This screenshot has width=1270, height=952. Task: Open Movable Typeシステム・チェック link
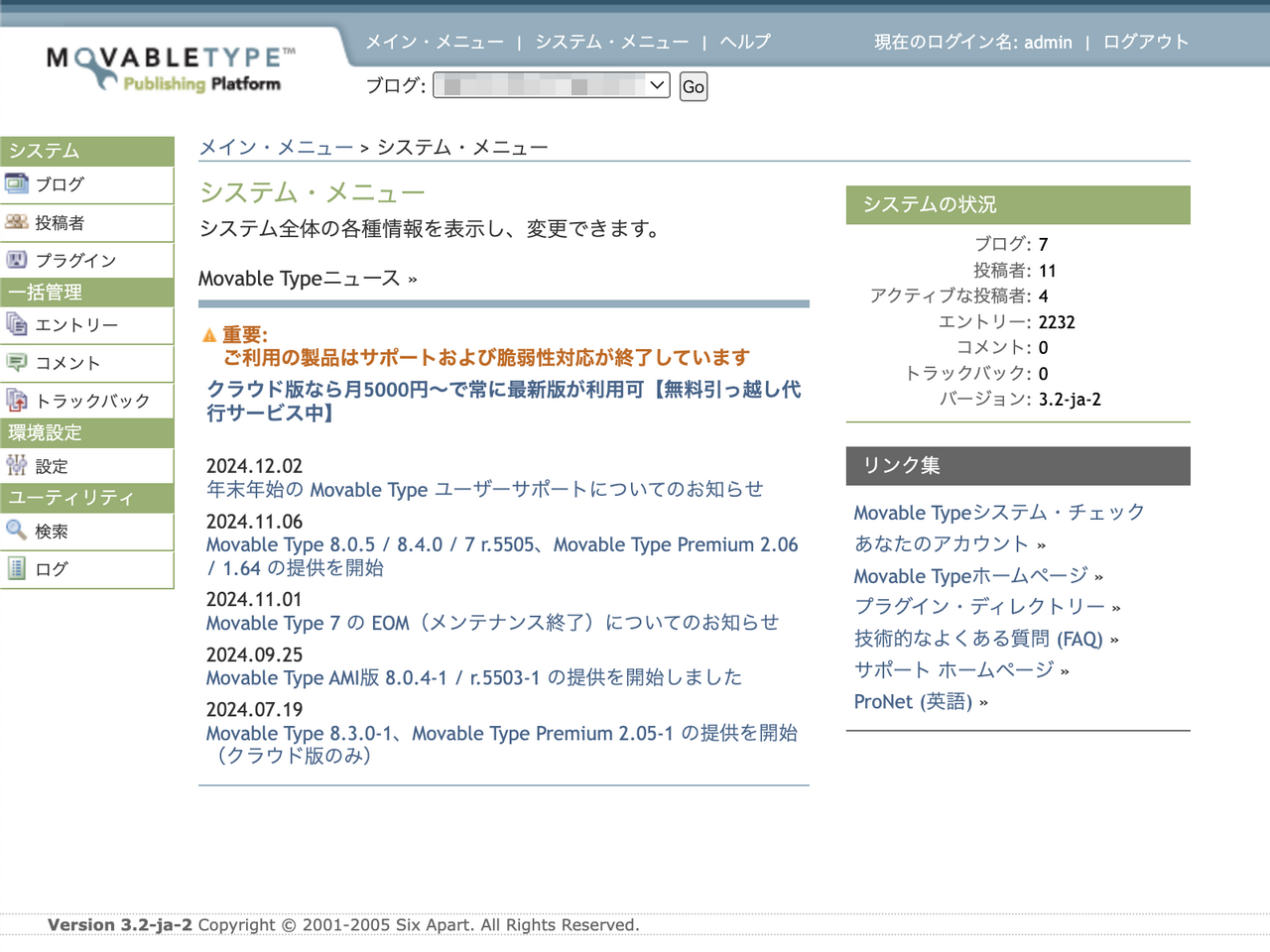999,513
